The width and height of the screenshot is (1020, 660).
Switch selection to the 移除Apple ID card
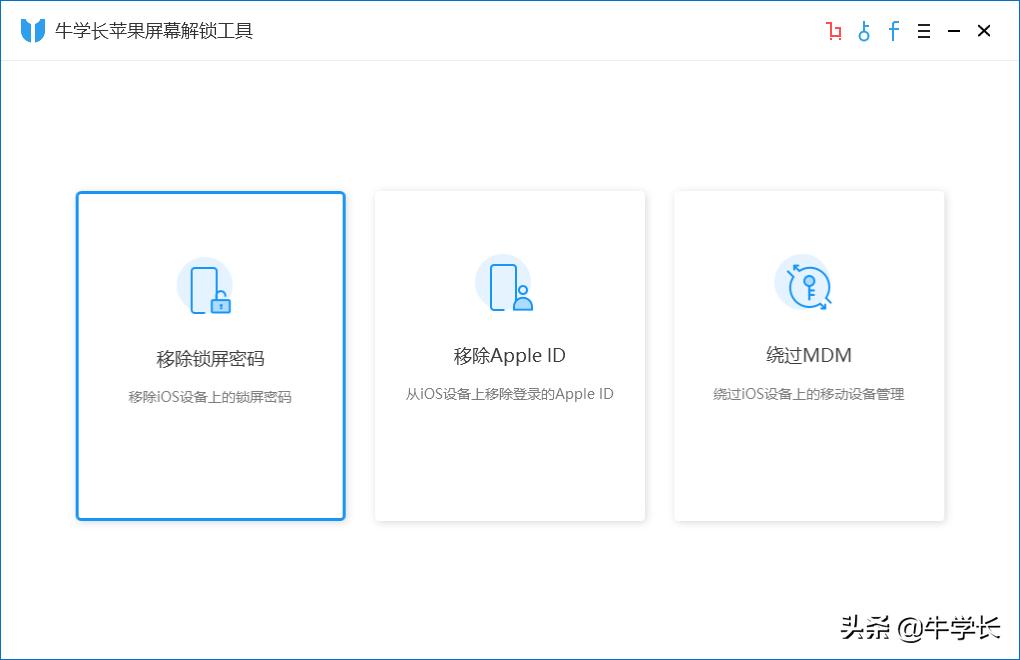pyautogui.click(x=510, y=355)
